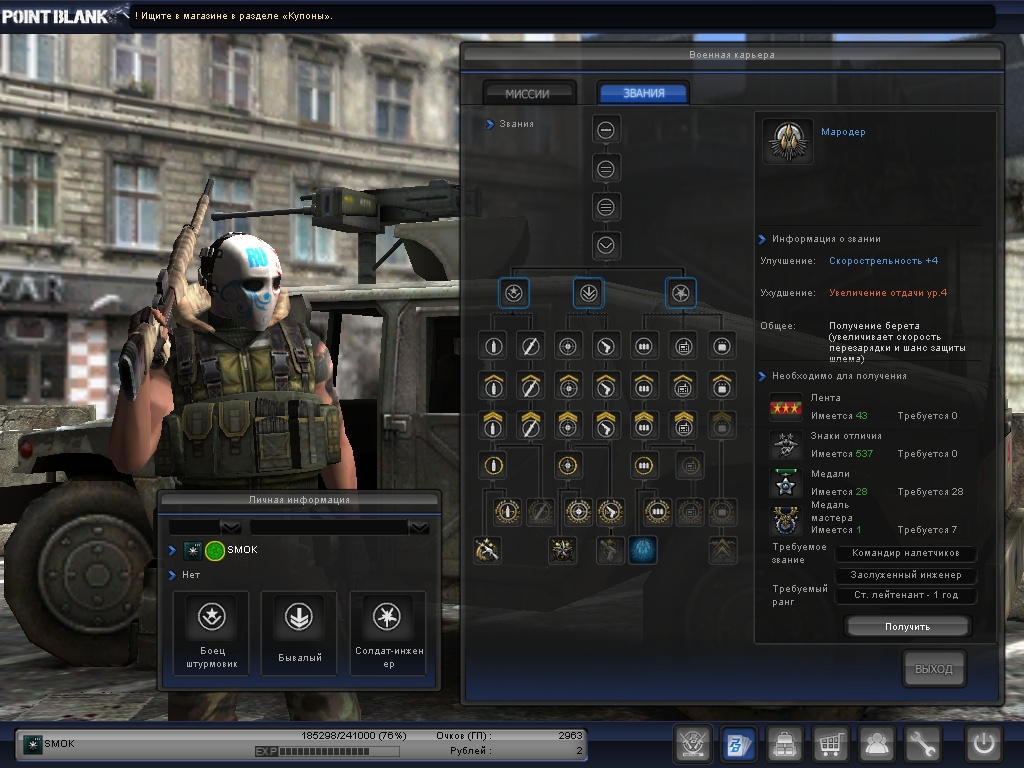The image size is (1024, 768).
Task: Select the down-arrow branch rank in tree
Action: coord(588,293)
